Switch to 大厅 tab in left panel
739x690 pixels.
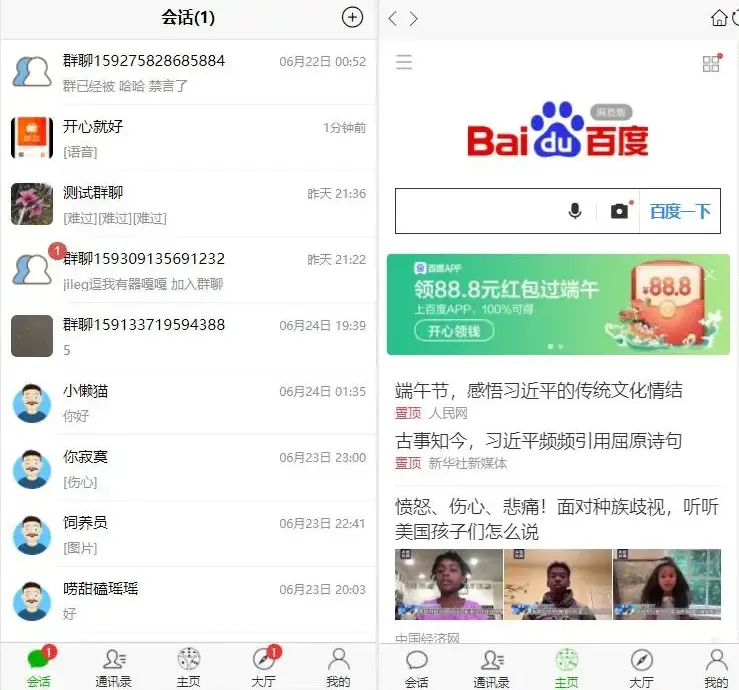264,666
